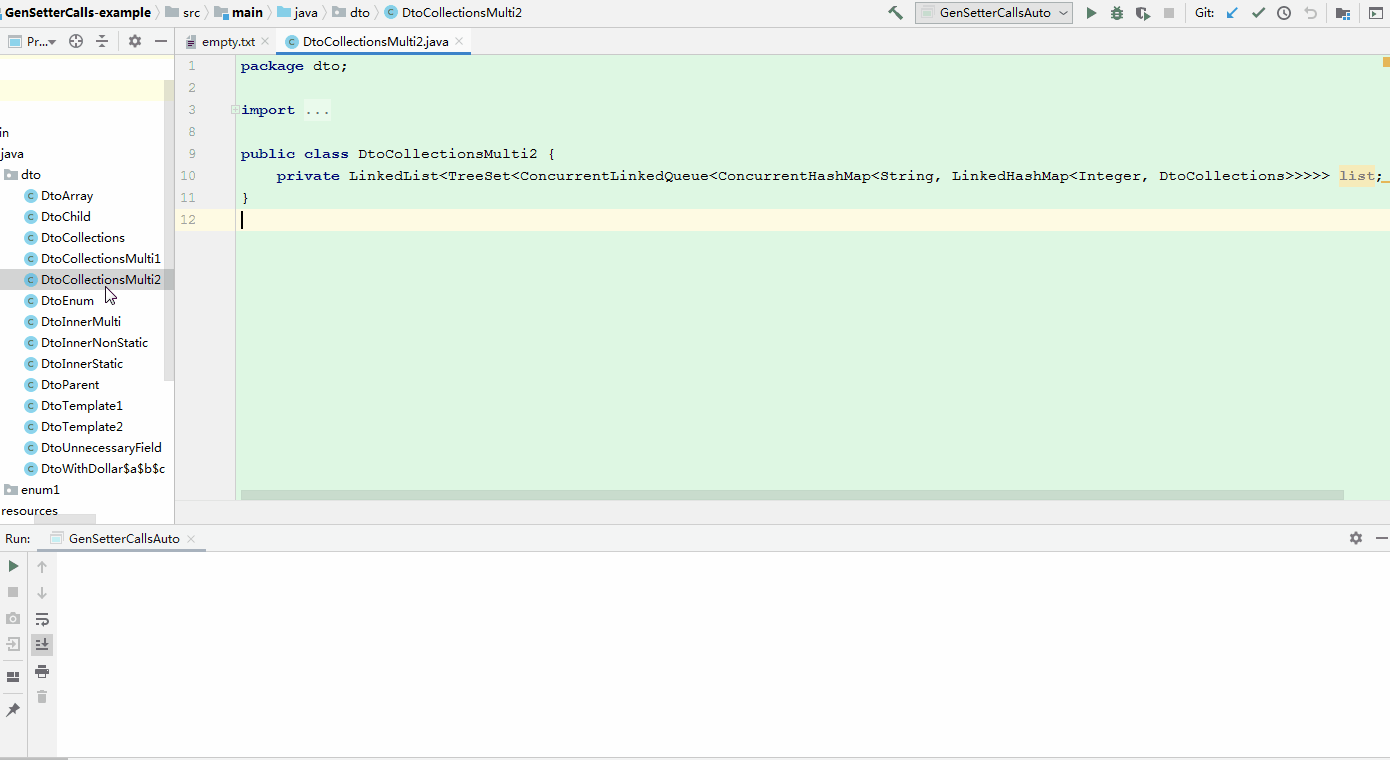Select the GenSetterCallsAuto tab in the Run panel

[x=124, y=538]
